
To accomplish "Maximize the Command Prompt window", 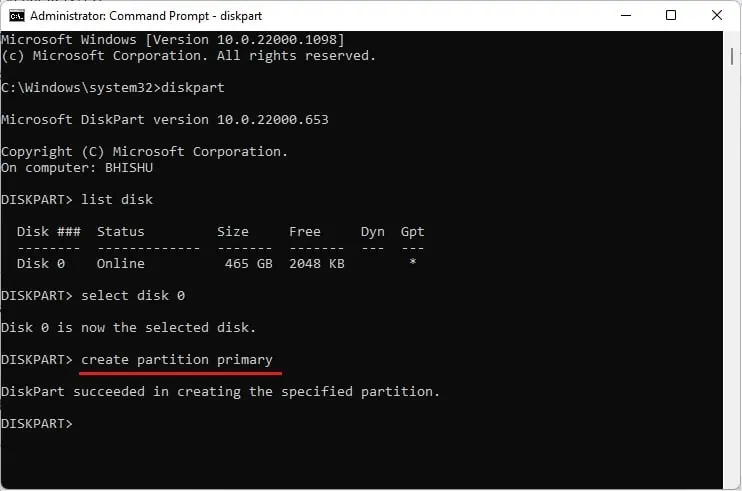I will click(x=671, y=15).
